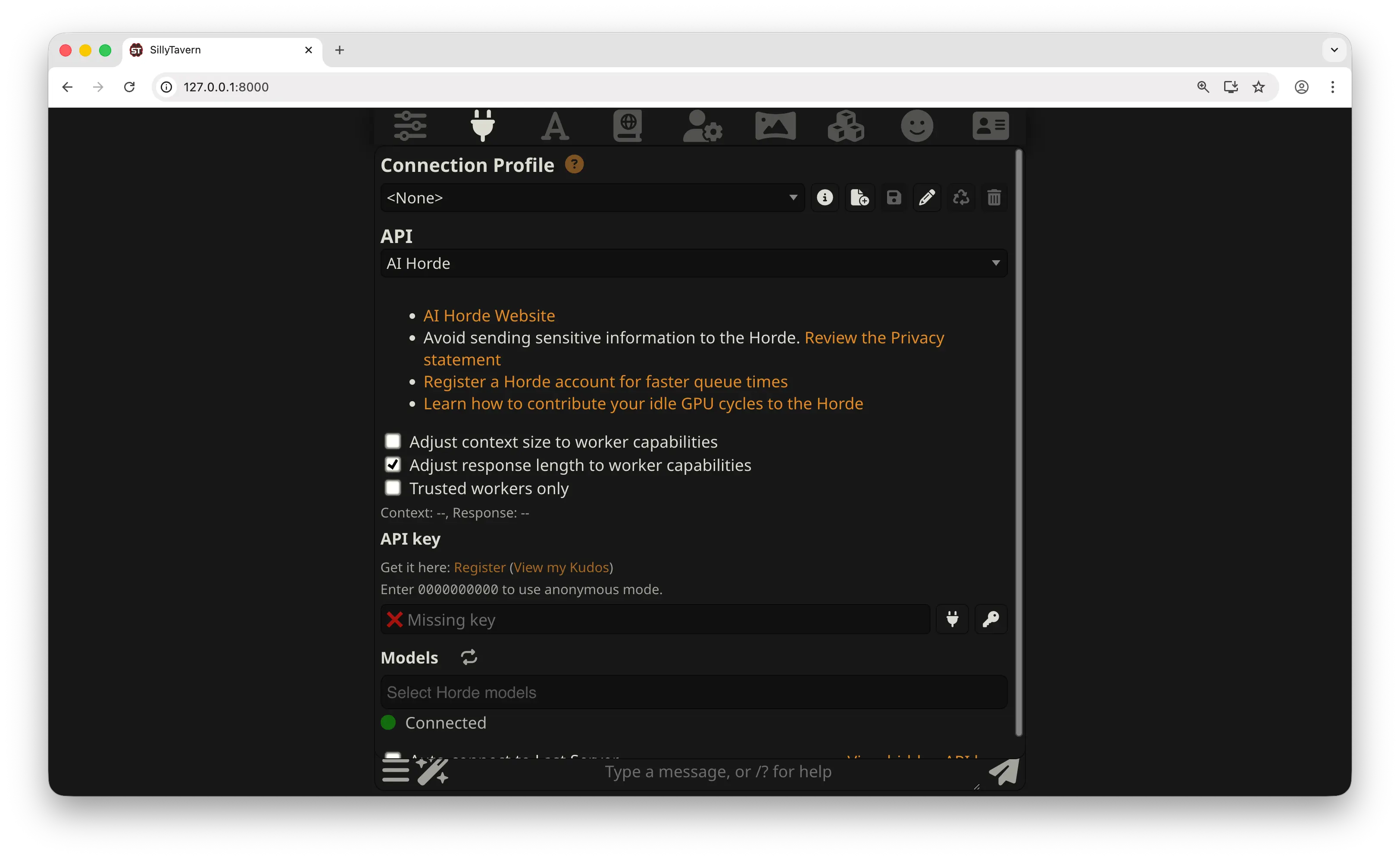Open Persona Management smiley icon
Image resolution: width=1400 pixels, height=860 pixels.
point(917,126)
